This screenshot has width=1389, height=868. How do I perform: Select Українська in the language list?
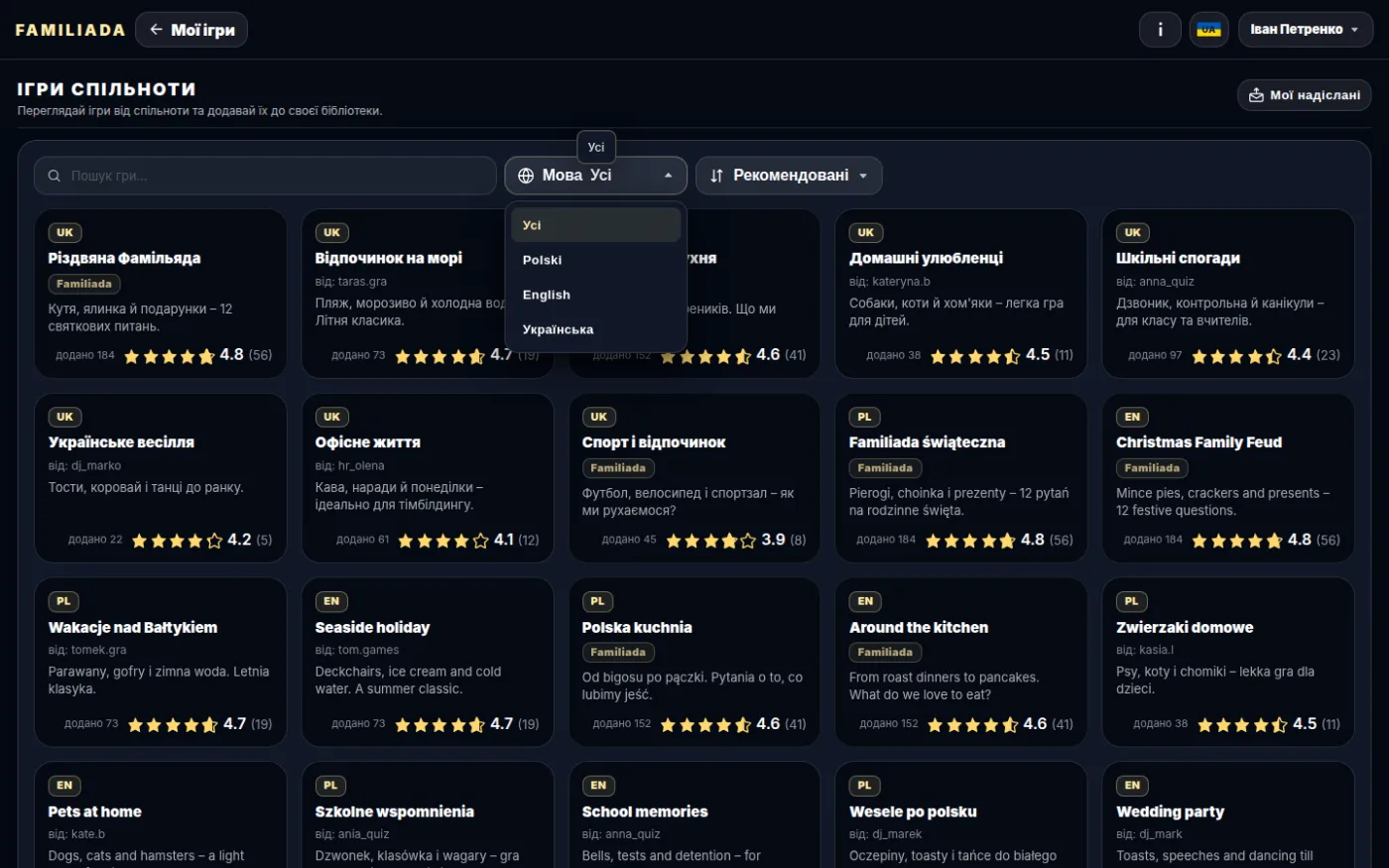click(x=595, y=329)
